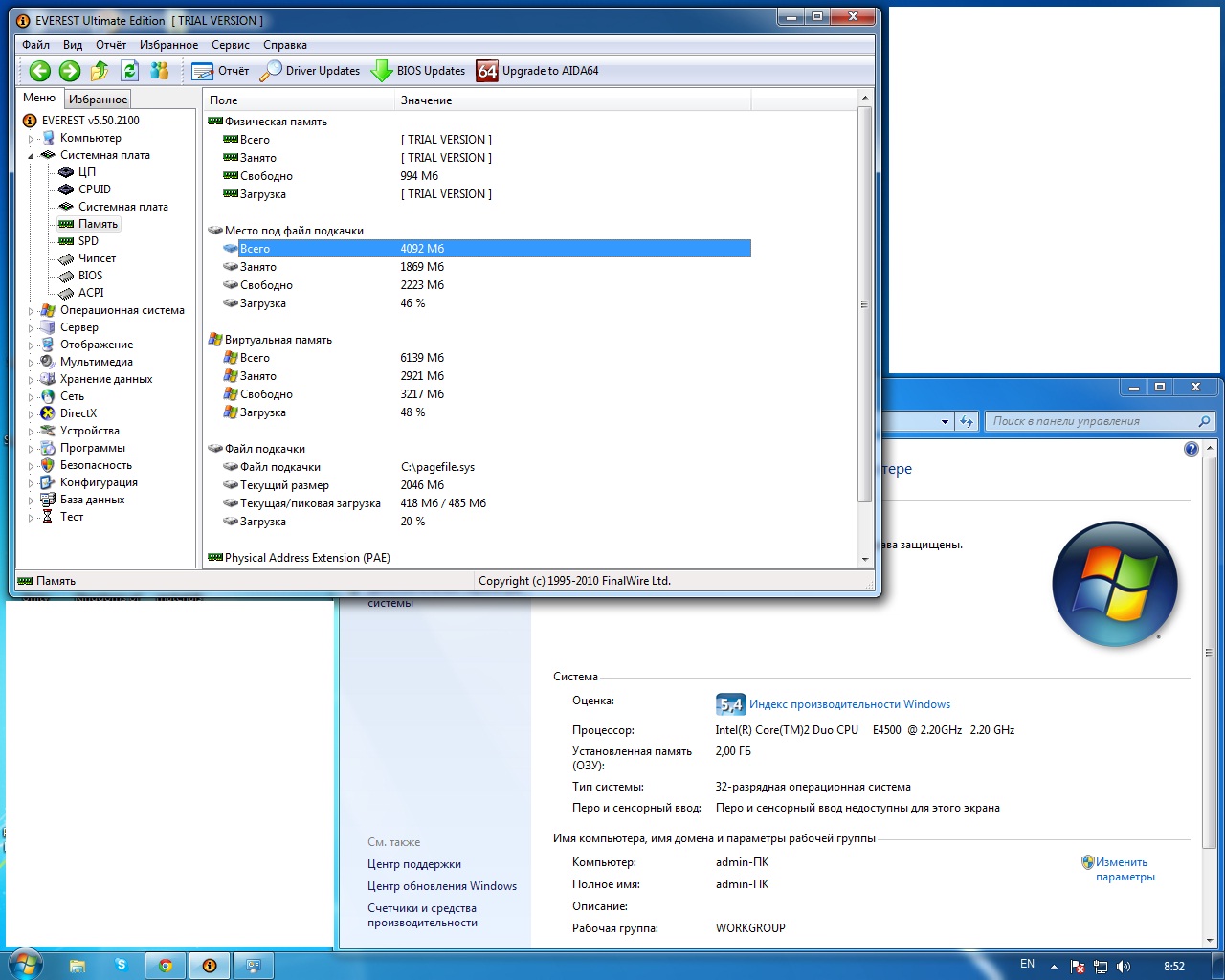
Task: Click help icon in System window
Action: (1192, 449)
